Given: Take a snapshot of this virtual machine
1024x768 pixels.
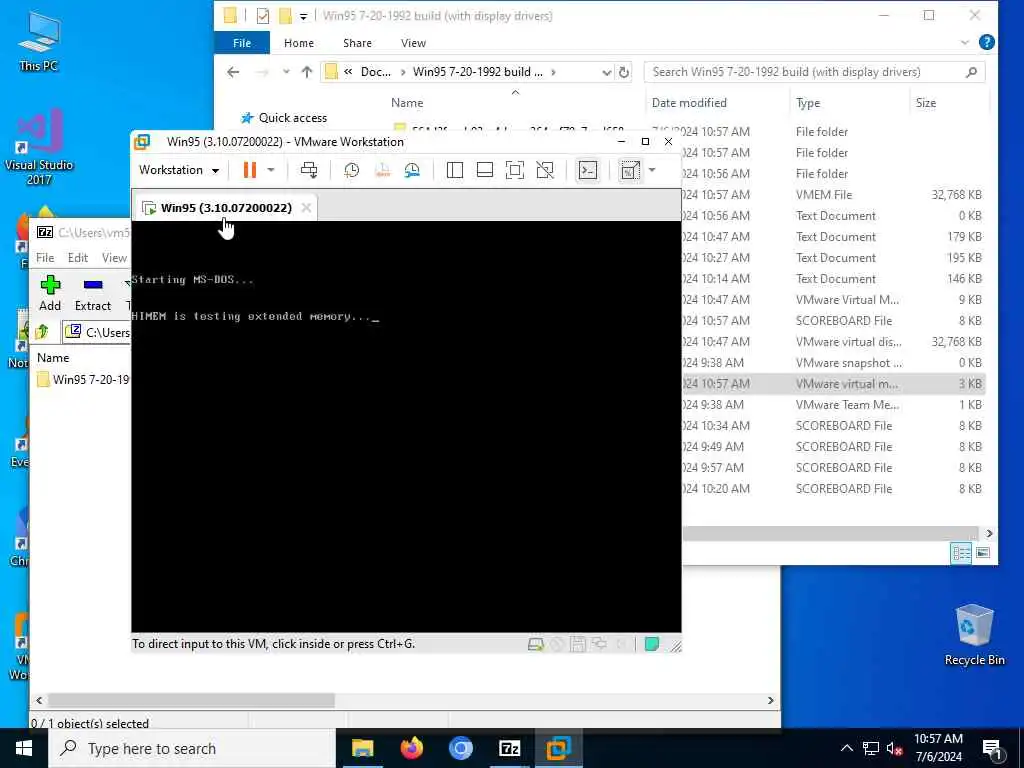Looking at the screenshot, I should (351, 170).
